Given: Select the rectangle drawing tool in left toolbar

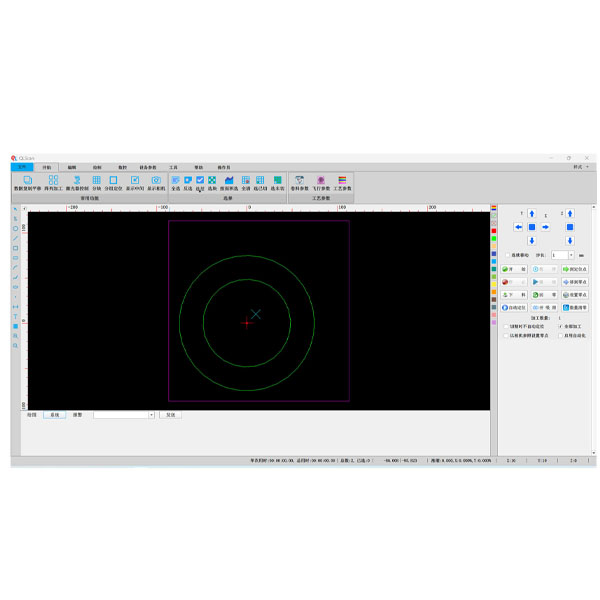Looking at the screenshot, I should (16, 248).
